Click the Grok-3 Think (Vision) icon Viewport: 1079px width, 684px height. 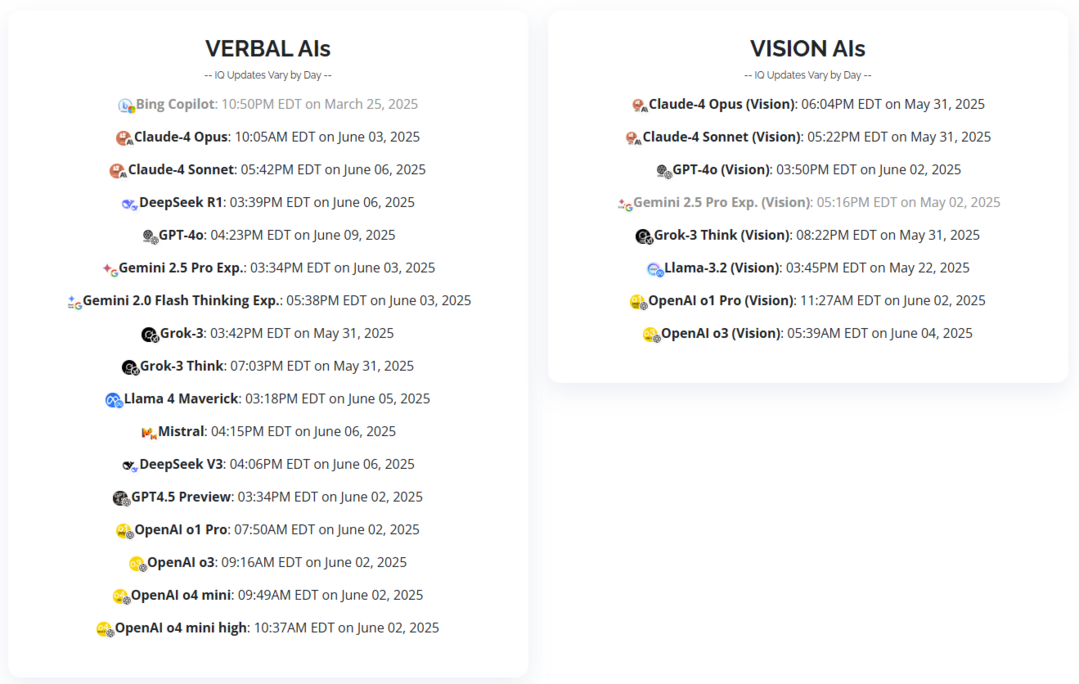(643, 237)
